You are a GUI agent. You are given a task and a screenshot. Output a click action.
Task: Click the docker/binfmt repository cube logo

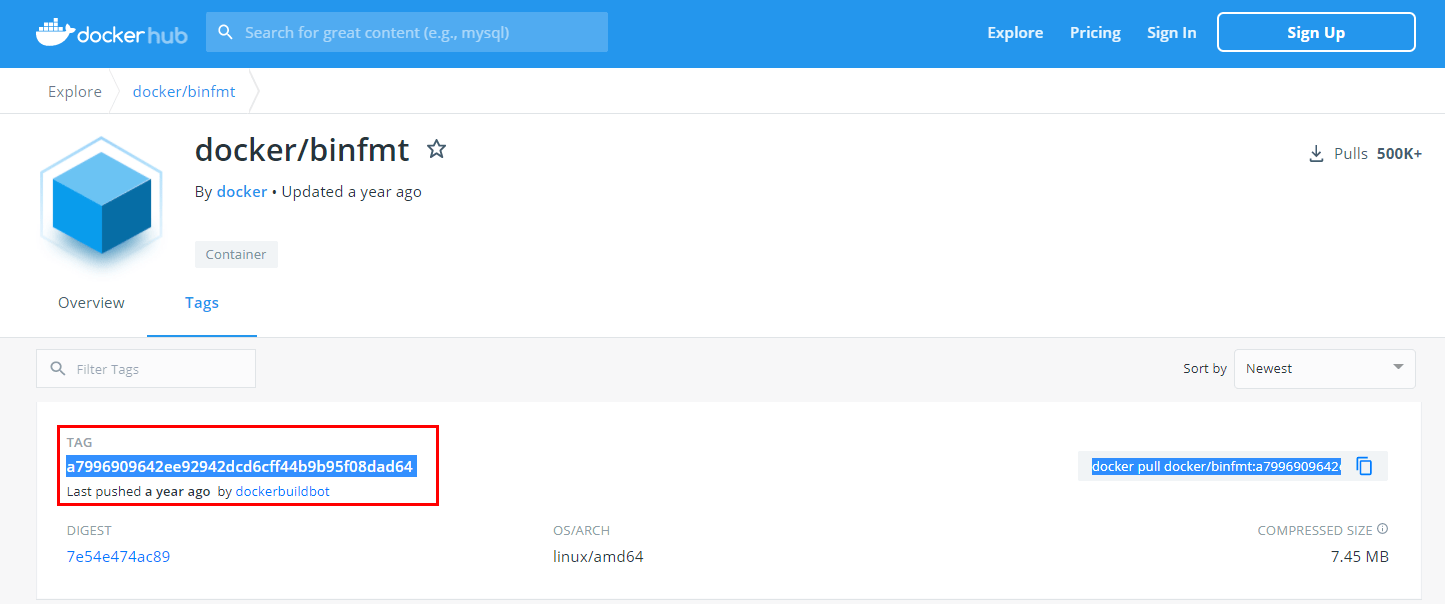click(100, 201)
